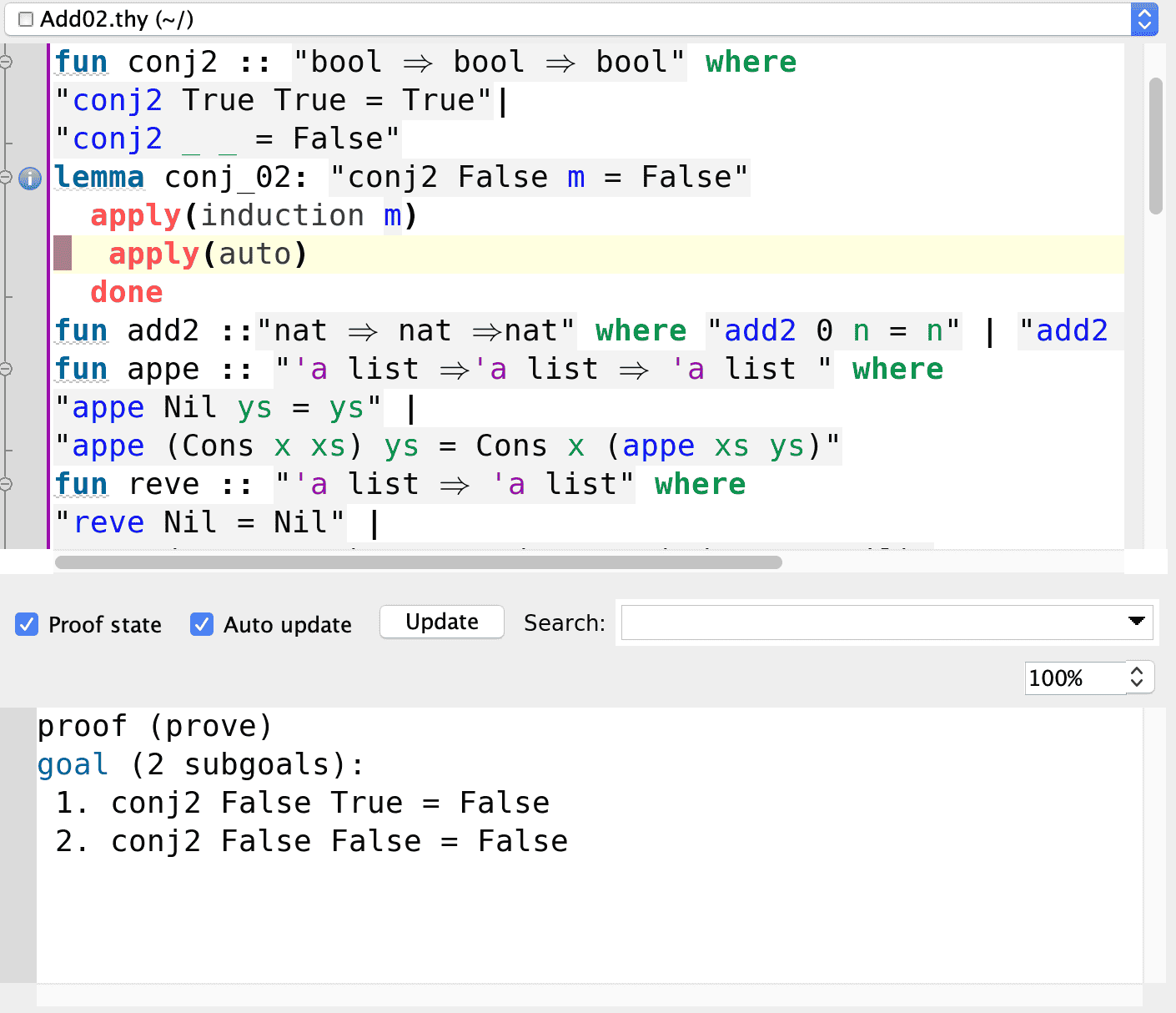Uncheck the Proof state checkbox
Image resolution: width=1176 pixels, height=1013 pixels.
27,624
